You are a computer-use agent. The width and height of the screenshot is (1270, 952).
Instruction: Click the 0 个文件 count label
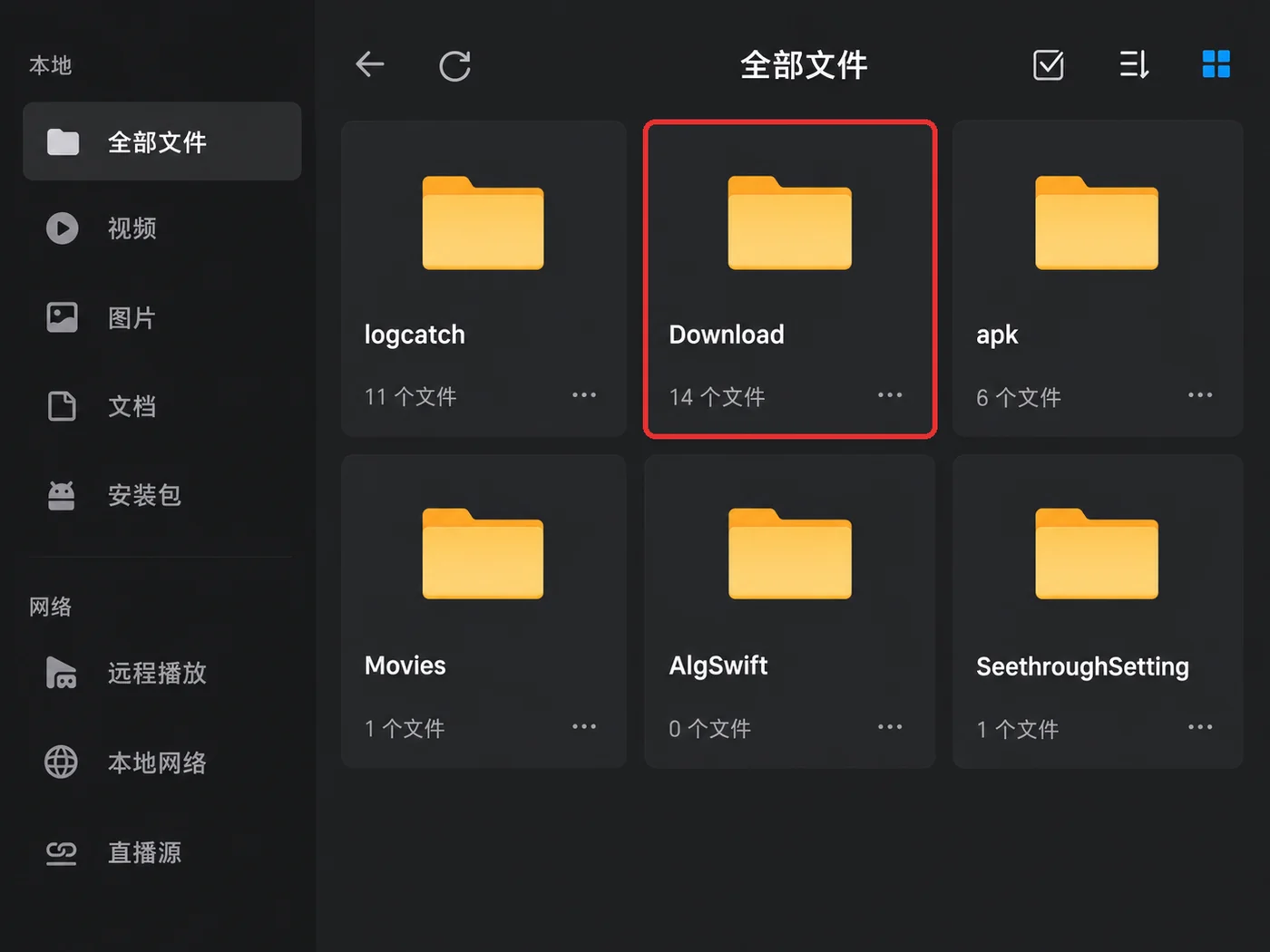coord(709,729)
